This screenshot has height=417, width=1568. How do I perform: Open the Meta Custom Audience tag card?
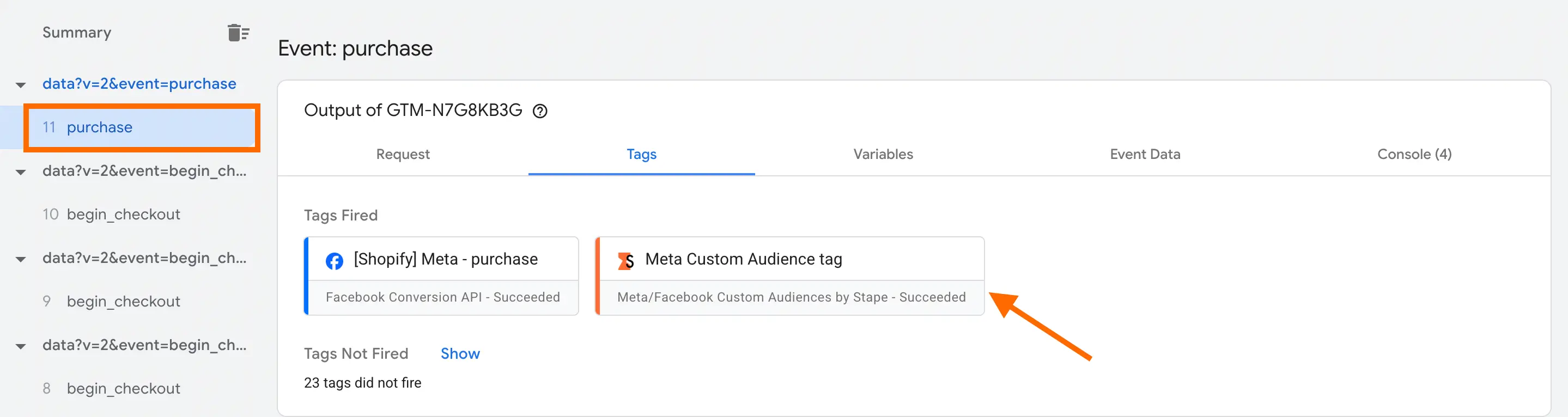click(790, 276)
